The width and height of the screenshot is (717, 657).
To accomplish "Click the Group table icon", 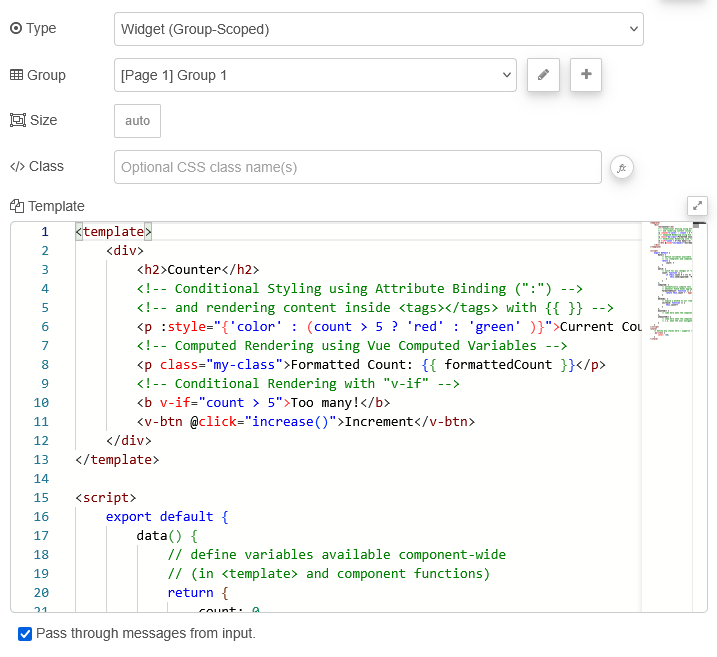I will (x=16, y=75).
